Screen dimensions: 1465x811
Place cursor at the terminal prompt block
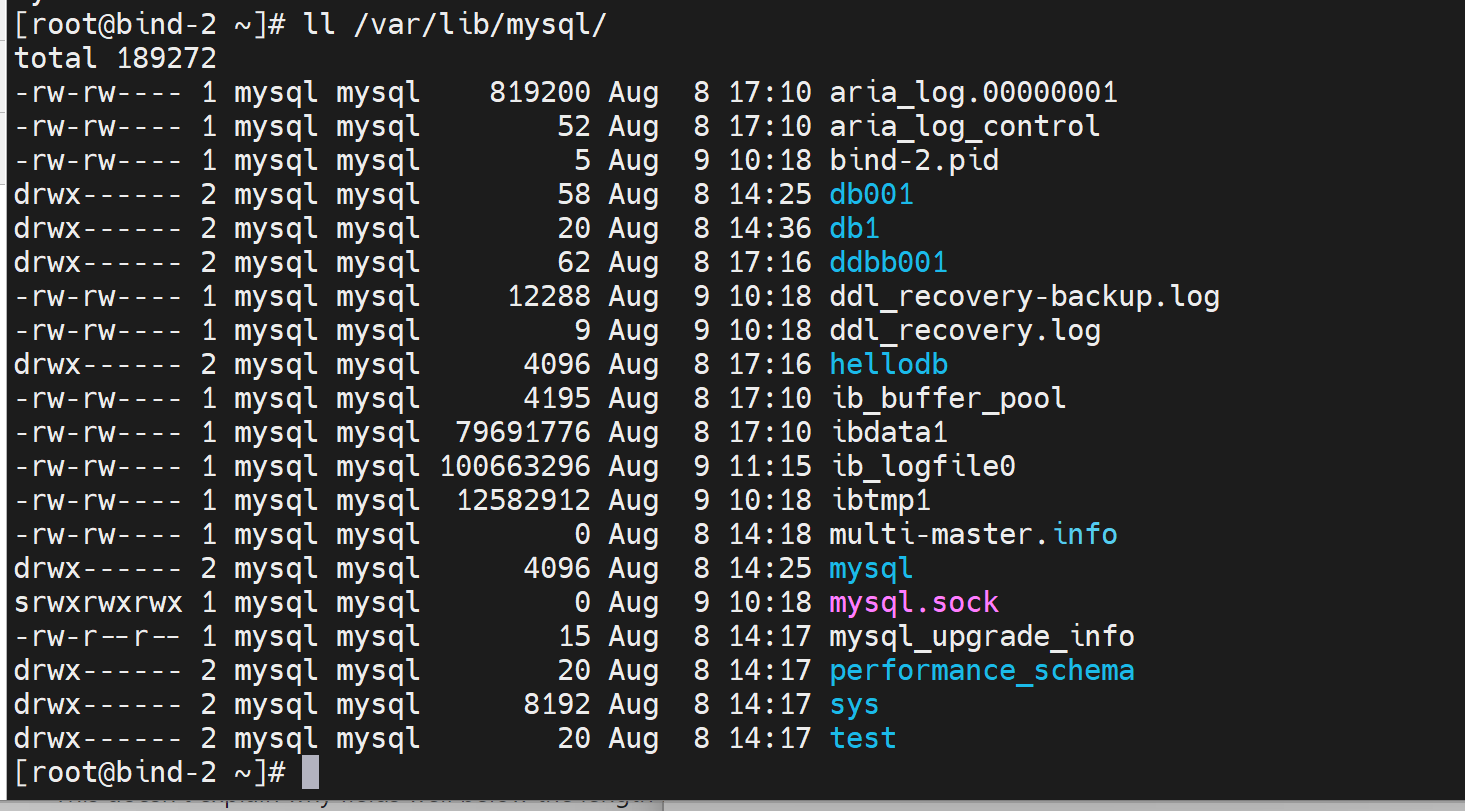pos(310,772)
